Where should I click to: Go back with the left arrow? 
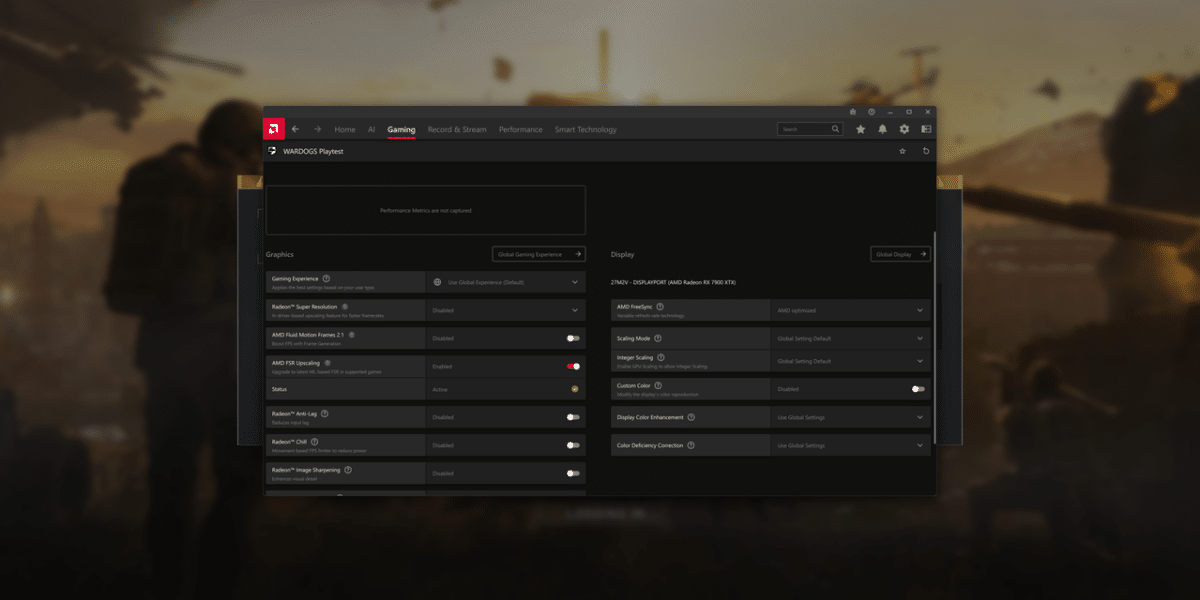point(295,129)
